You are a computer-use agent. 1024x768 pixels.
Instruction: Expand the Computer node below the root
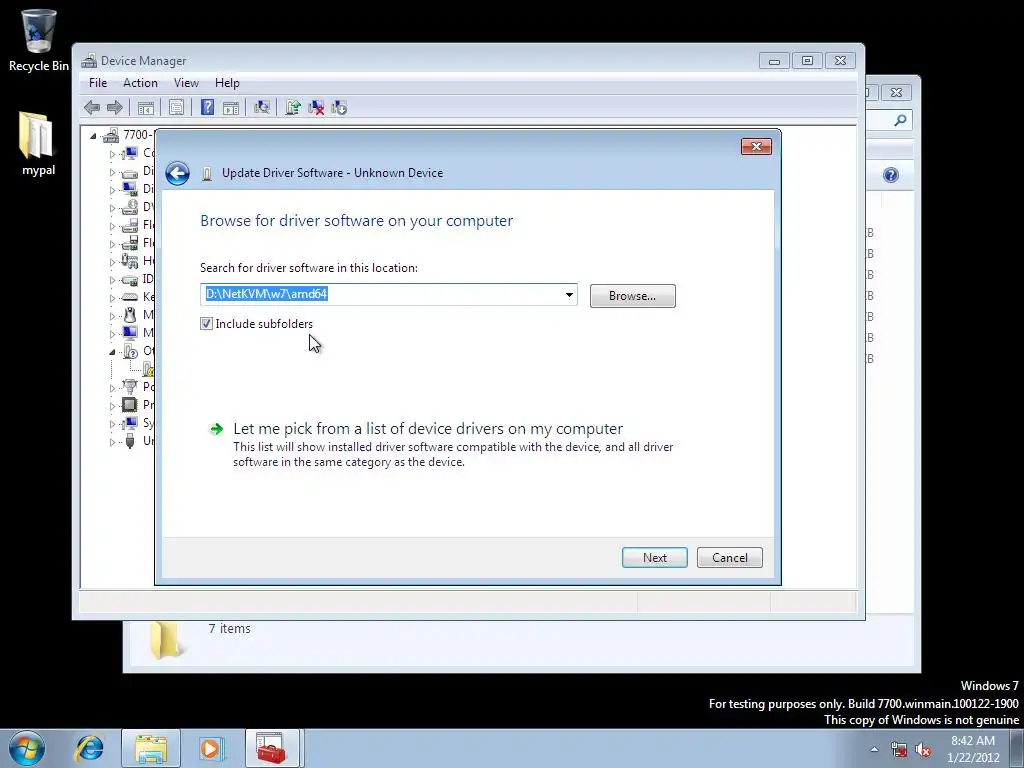(x=112, y=154)
